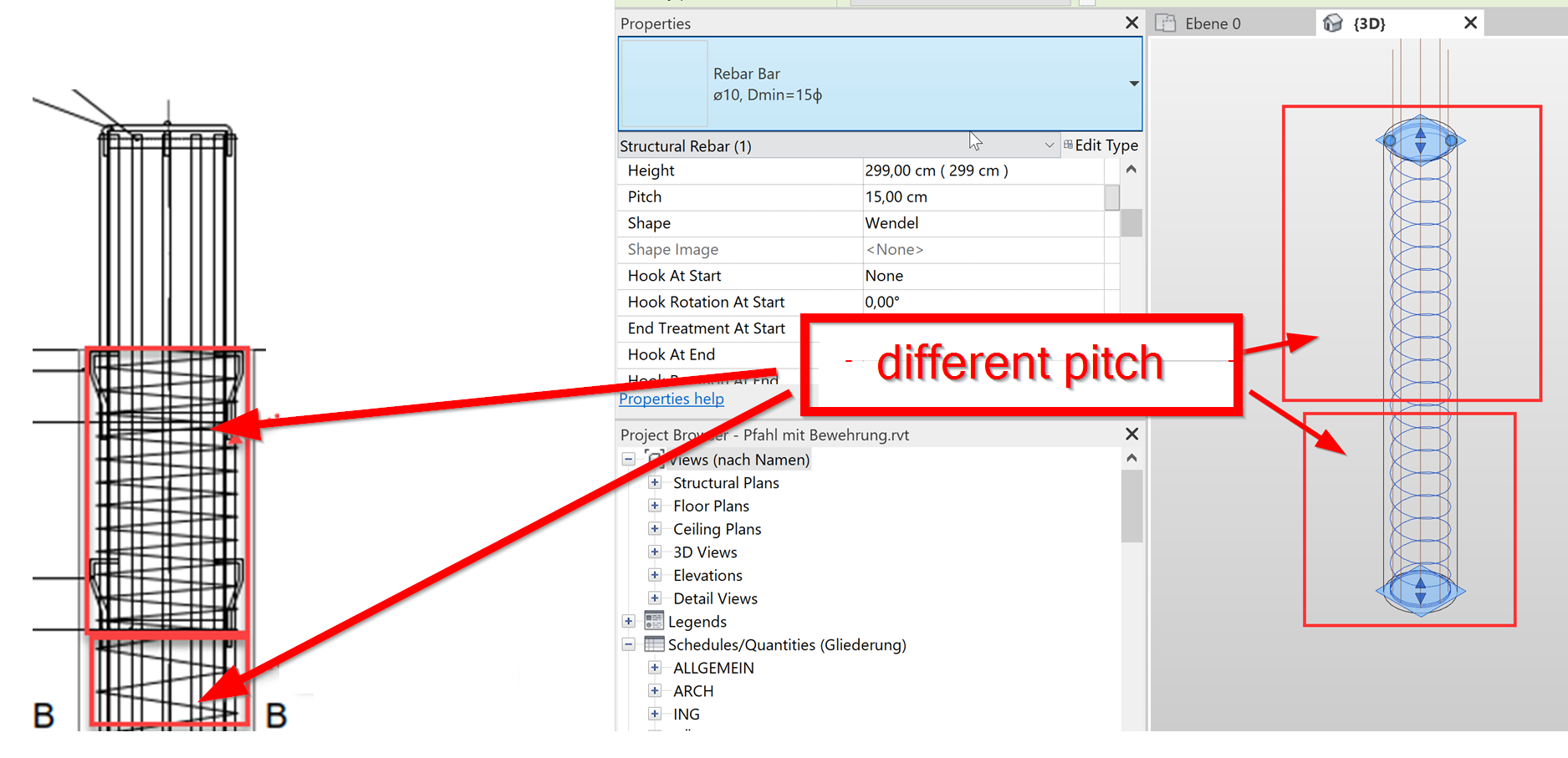Click the rebar type preview thumbnail
Screen dimensions: 1568x758
click(x=663, y=84)
